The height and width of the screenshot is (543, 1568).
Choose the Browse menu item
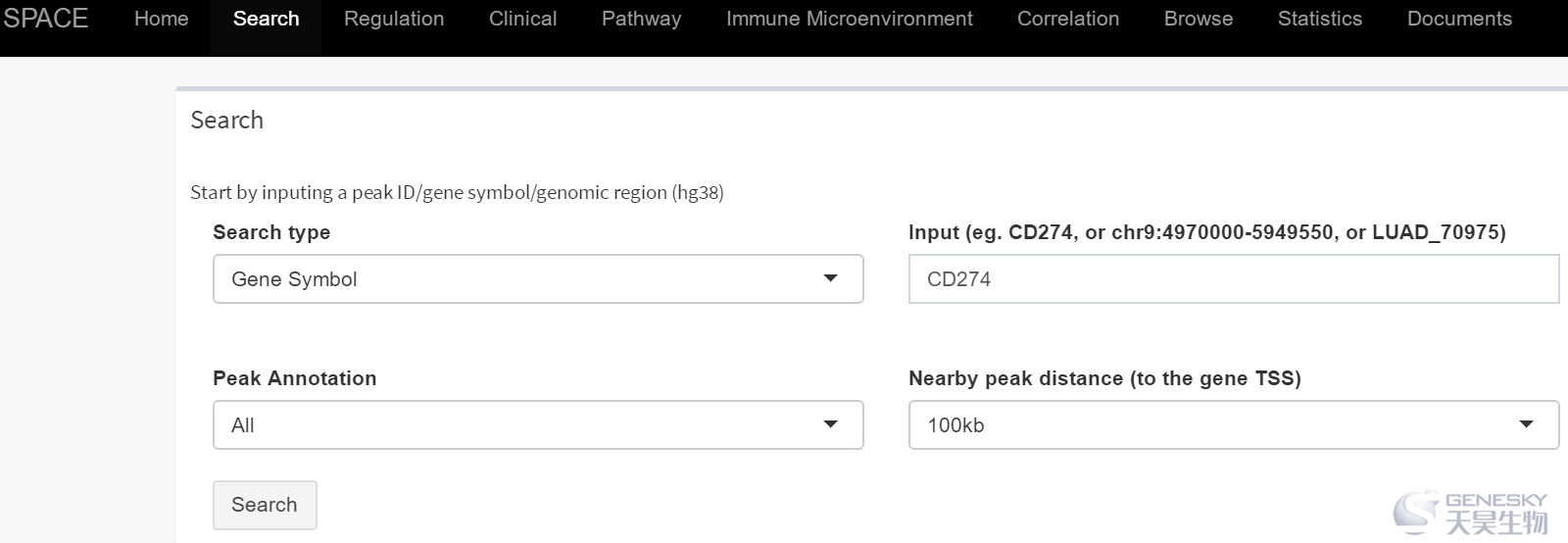(x=1199, y=19)
